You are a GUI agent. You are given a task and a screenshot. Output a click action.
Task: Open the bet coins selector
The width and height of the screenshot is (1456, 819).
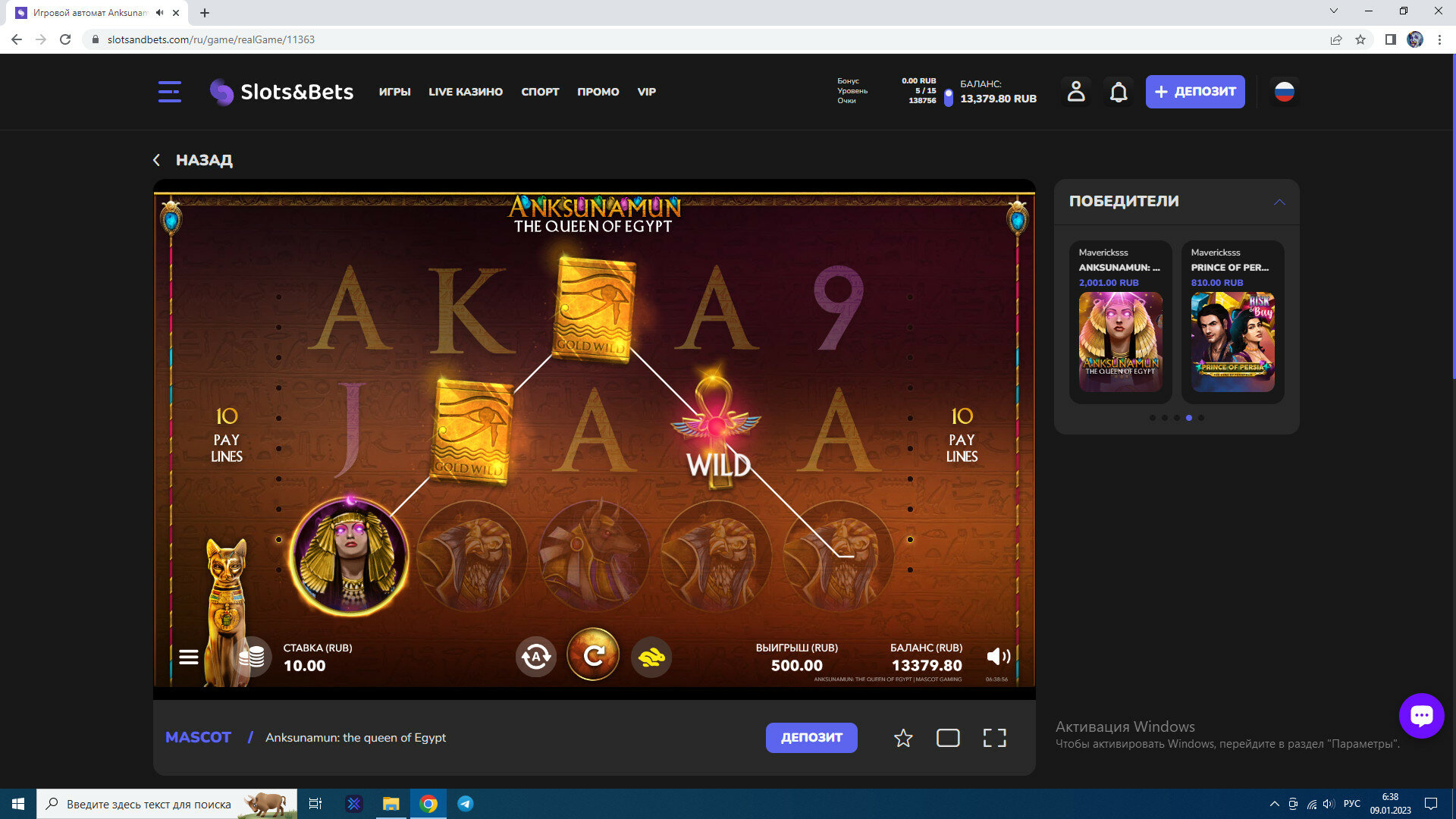pos(252,657)
